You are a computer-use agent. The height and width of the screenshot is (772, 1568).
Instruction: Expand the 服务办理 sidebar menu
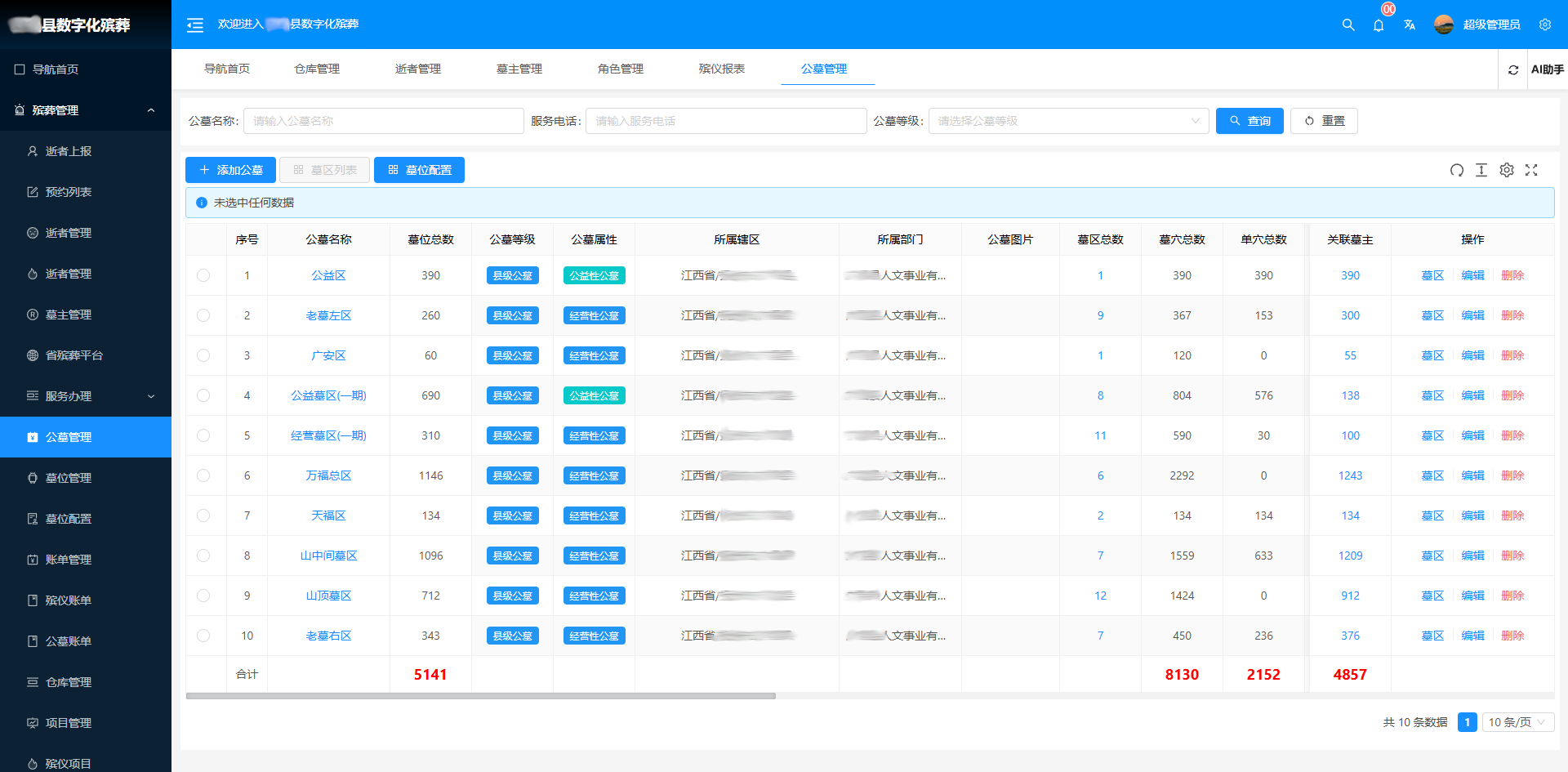point(86,395)
